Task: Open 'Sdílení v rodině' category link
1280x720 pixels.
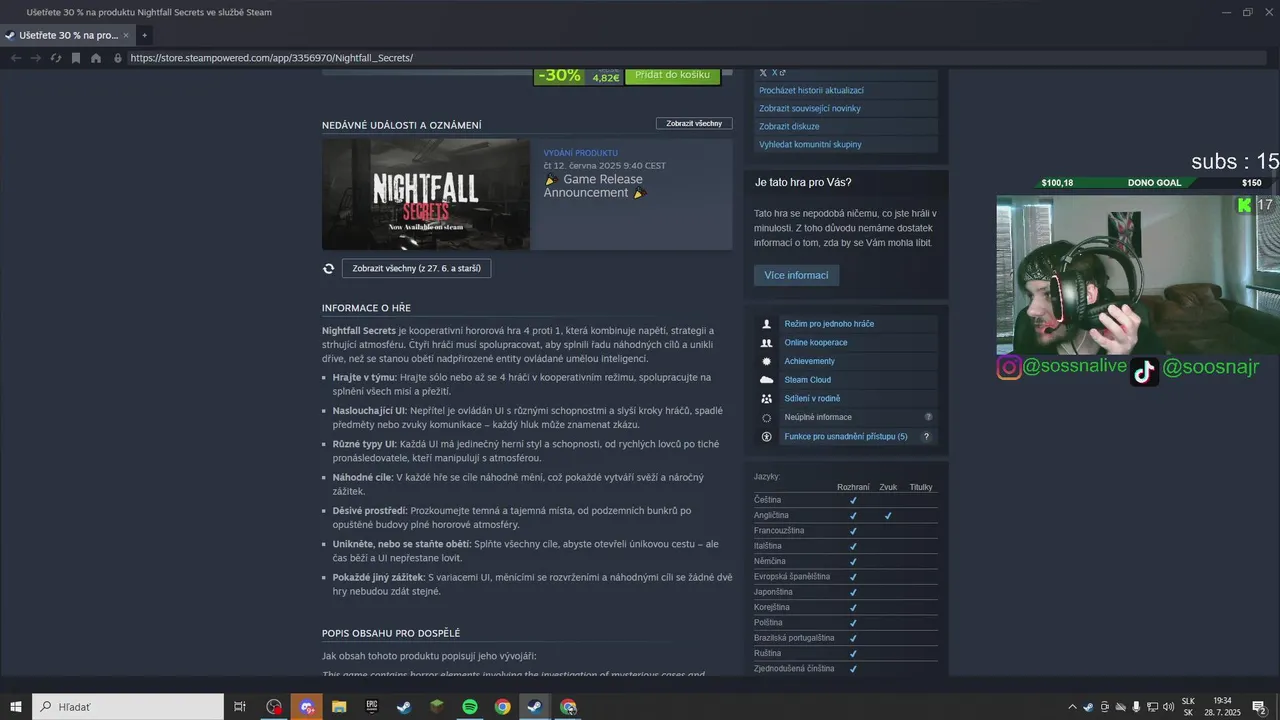Action: click(x=812, y=398)
